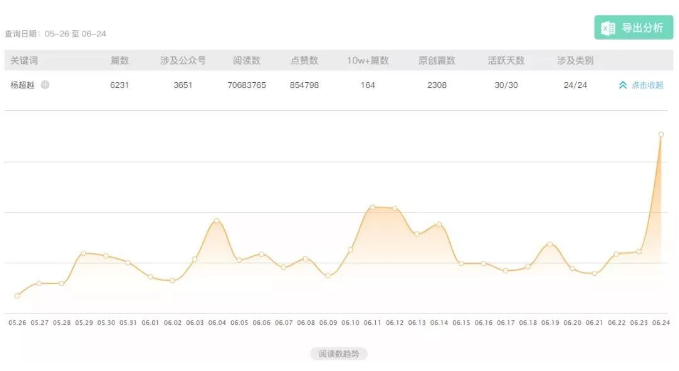This screenshot has height=371, width=679.
Task: Click the info icon beside 杨超越
Action: (x=45, y=85)
